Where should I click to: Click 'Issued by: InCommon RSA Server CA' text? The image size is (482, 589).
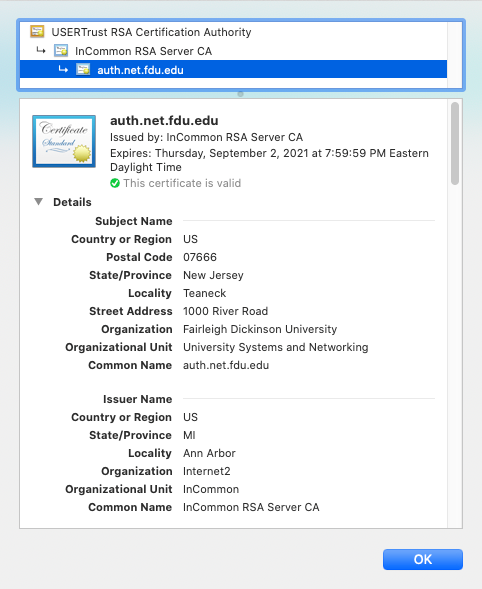pos(206,137)
